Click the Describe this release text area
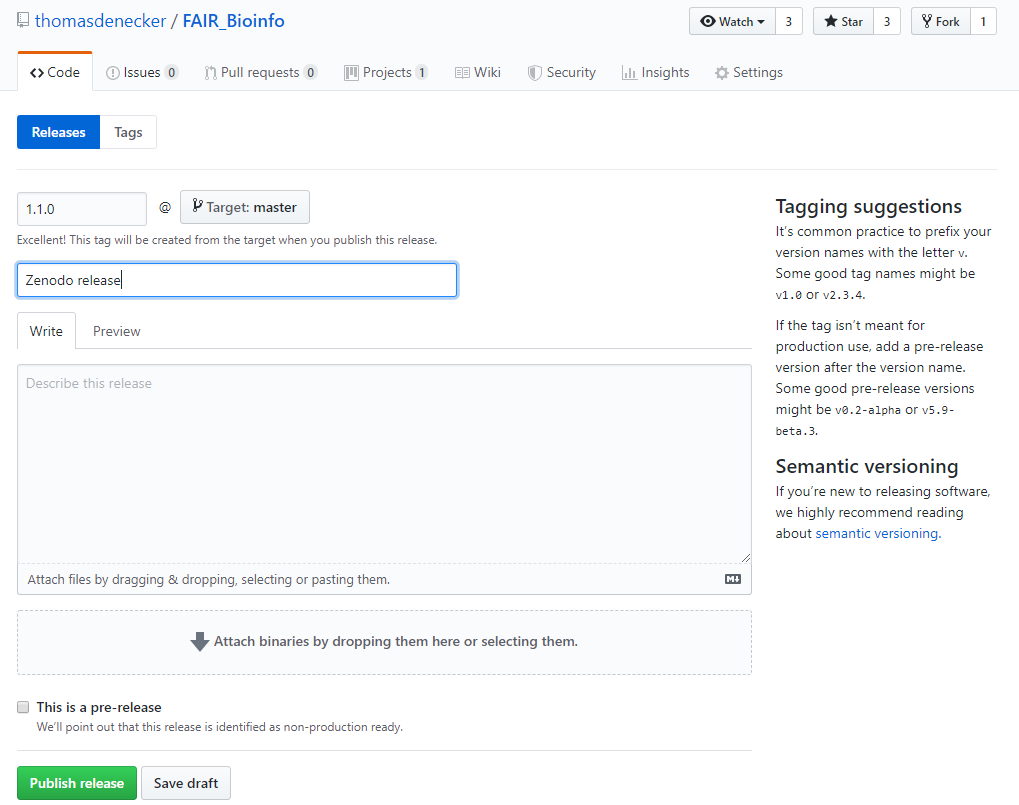1019x805 pixels. [x=385, y=464]
